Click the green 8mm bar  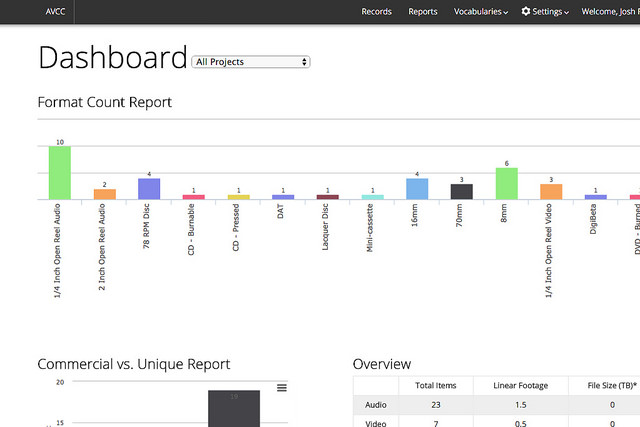pos(507,183)
